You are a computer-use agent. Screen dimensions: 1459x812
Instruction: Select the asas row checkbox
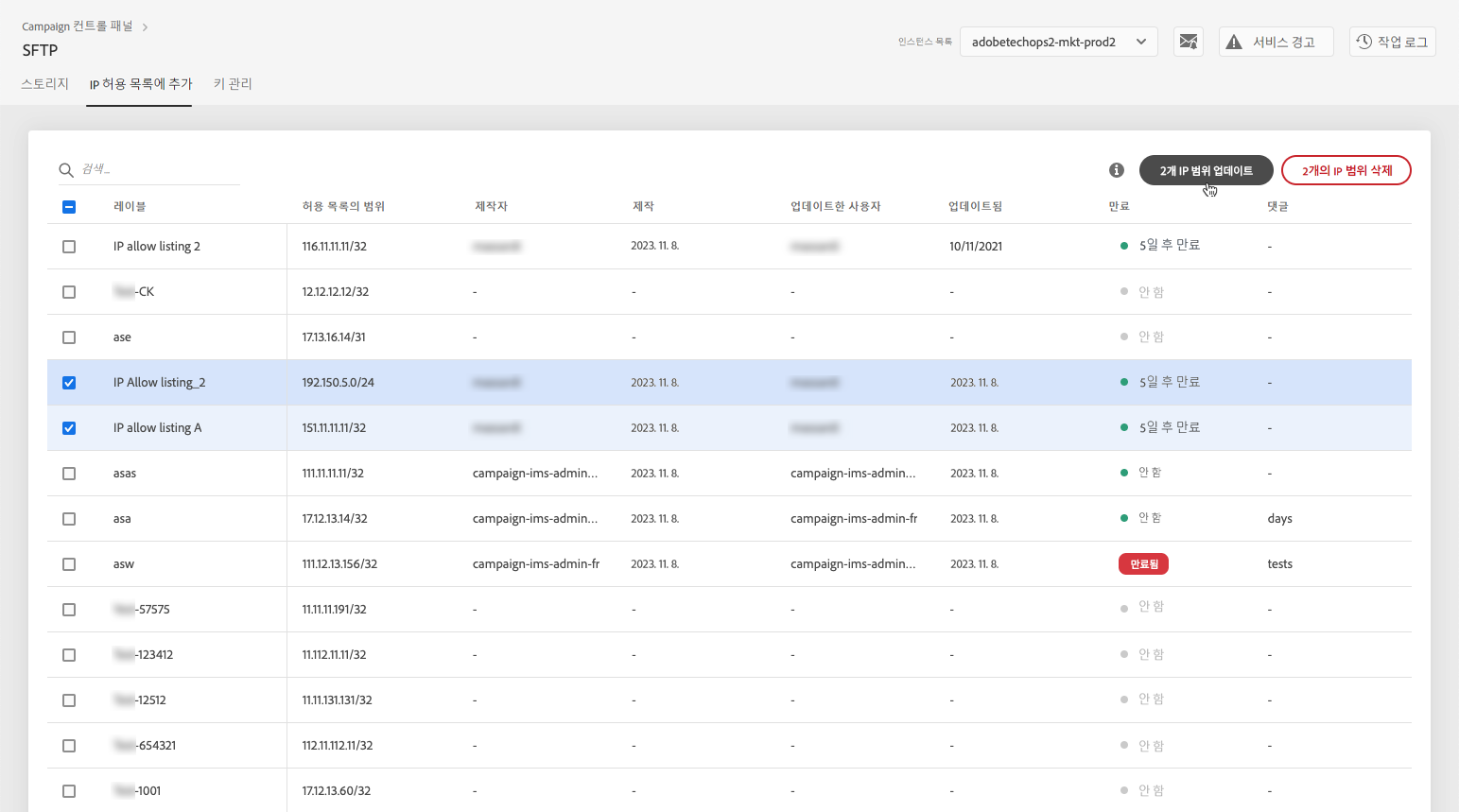69,474
